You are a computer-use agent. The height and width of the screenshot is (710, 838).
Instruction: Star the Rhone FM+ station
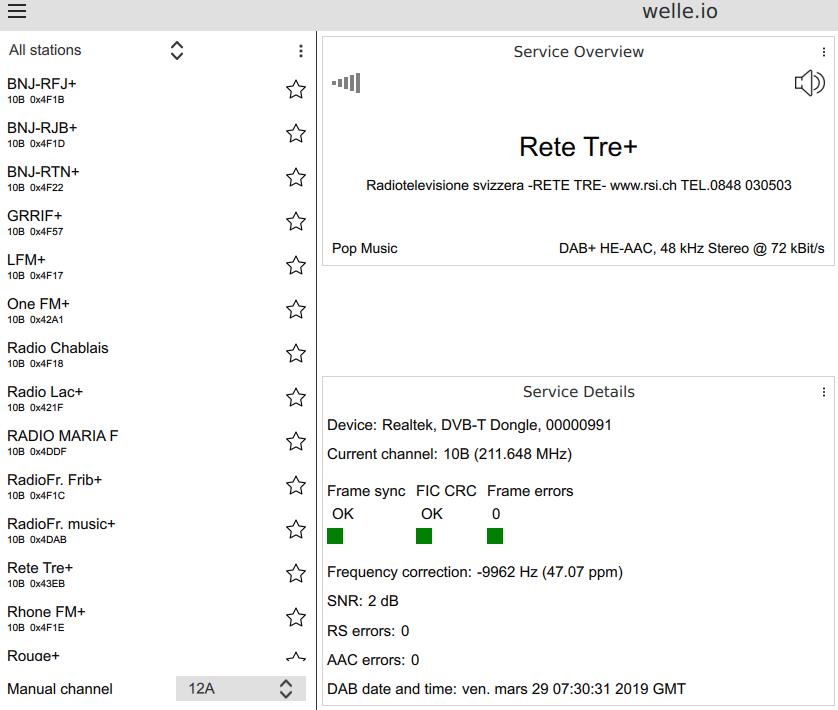296,618
